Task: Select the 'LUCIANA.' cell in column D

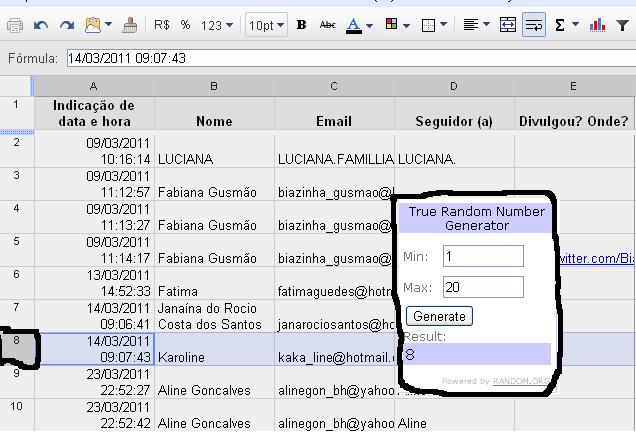Action: pyautogui.click(x=454, y=151)
